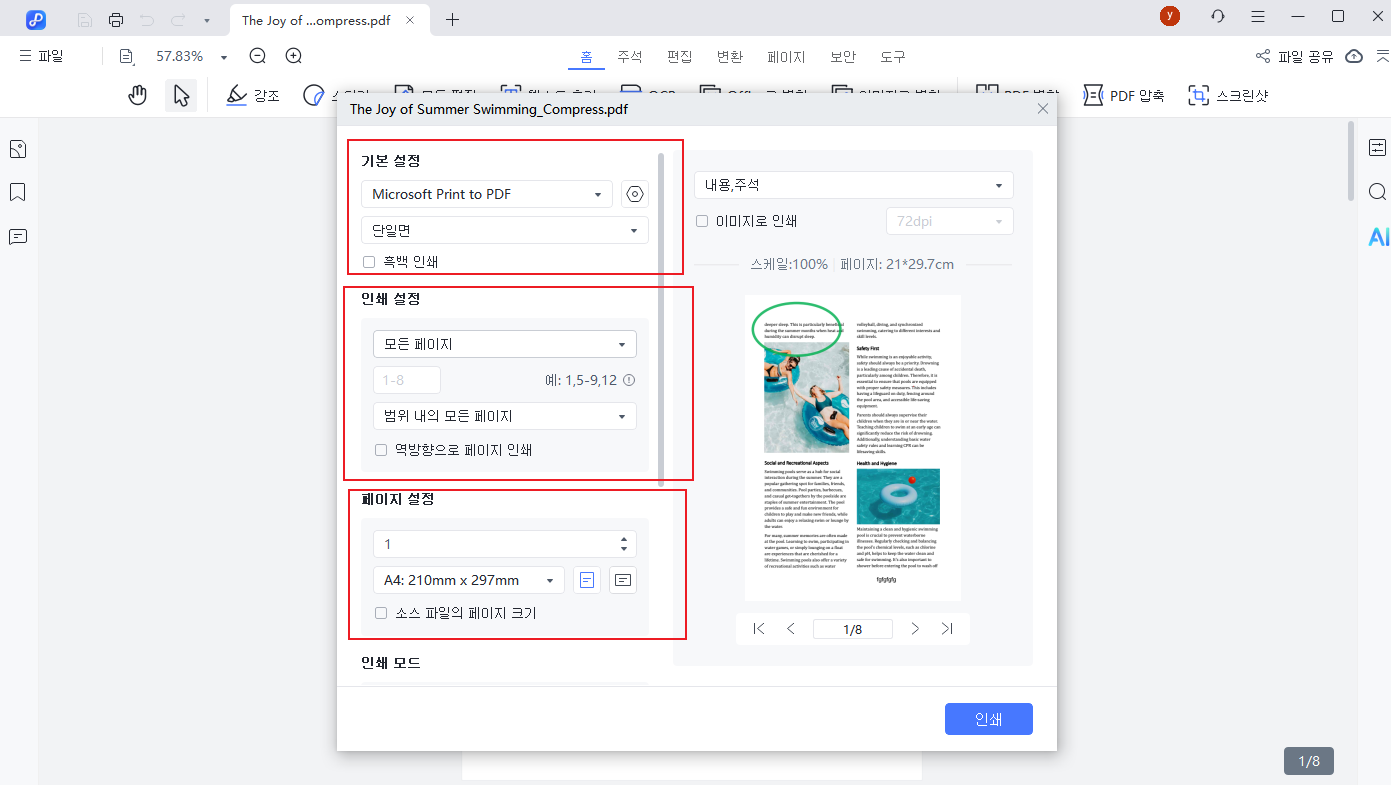Click 파일 공유 share button

[1295, 57]
